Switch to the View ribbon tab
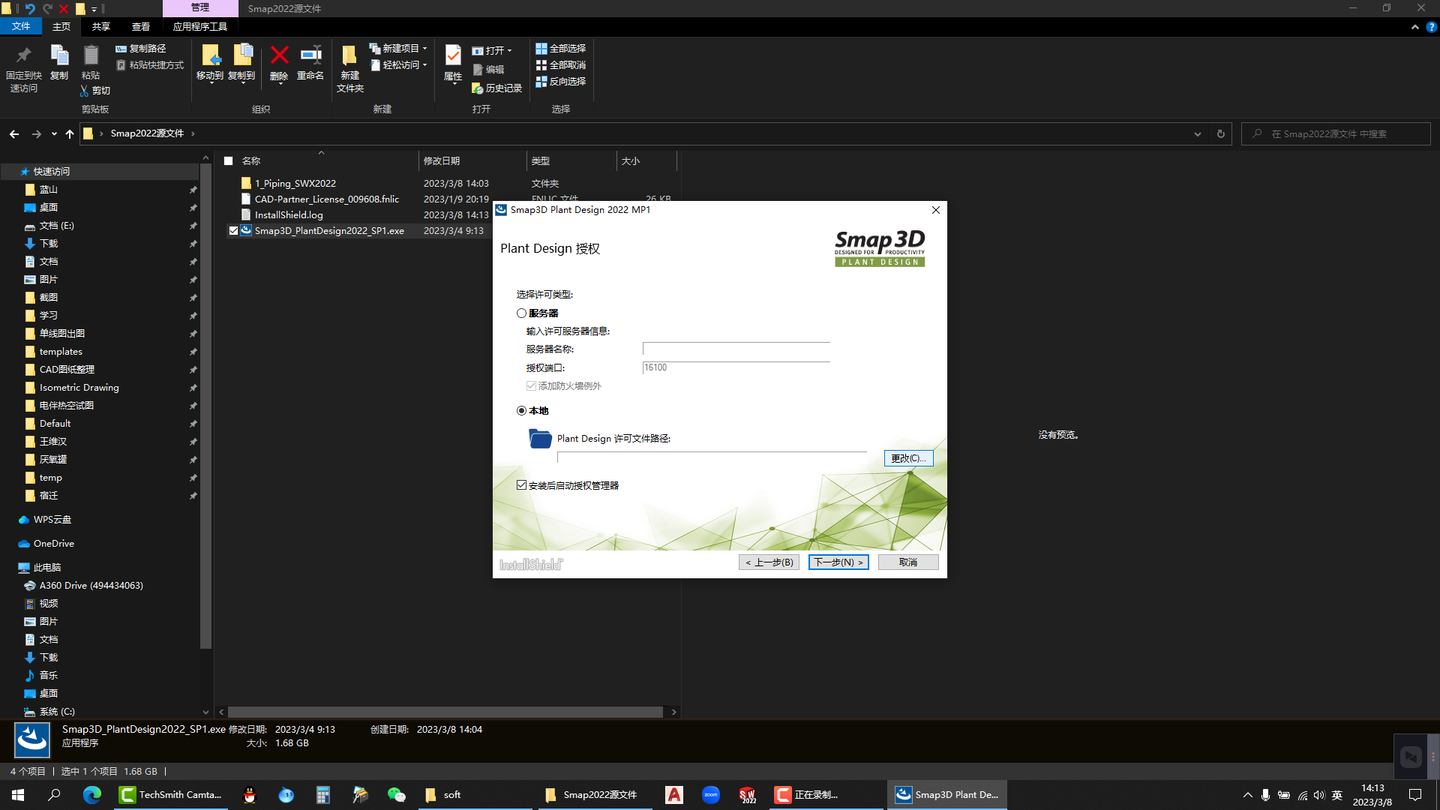 point(141,27)
